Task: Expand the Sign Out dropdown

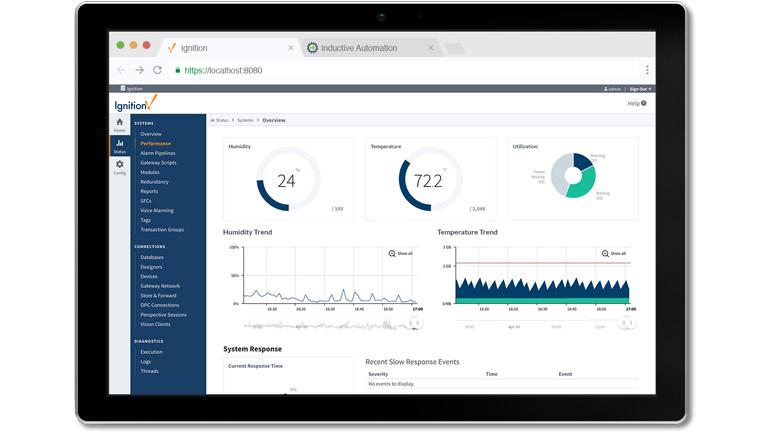Action: pyautogui.click(x=640, y=89)
